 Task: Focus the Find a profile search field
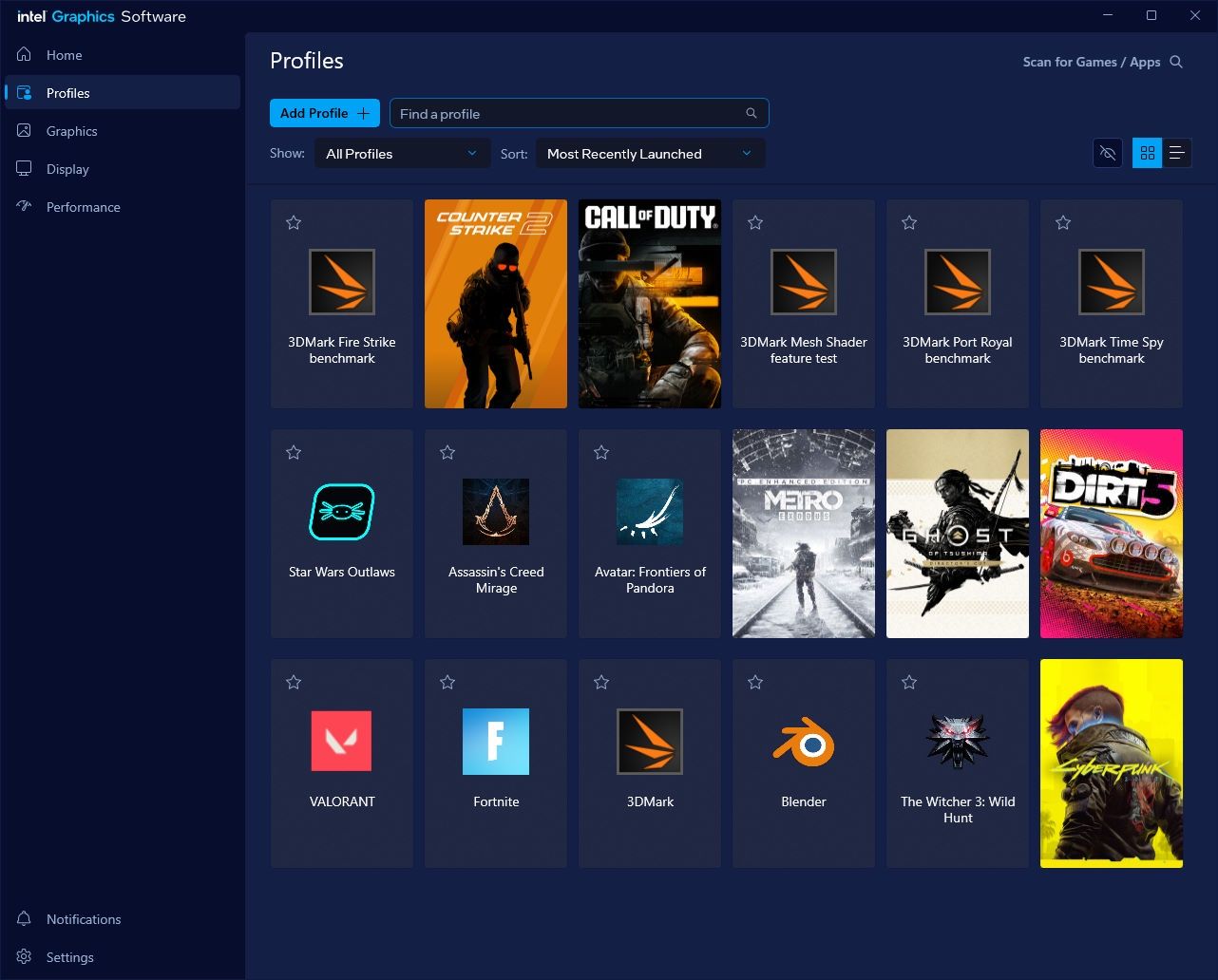(580, 113)
